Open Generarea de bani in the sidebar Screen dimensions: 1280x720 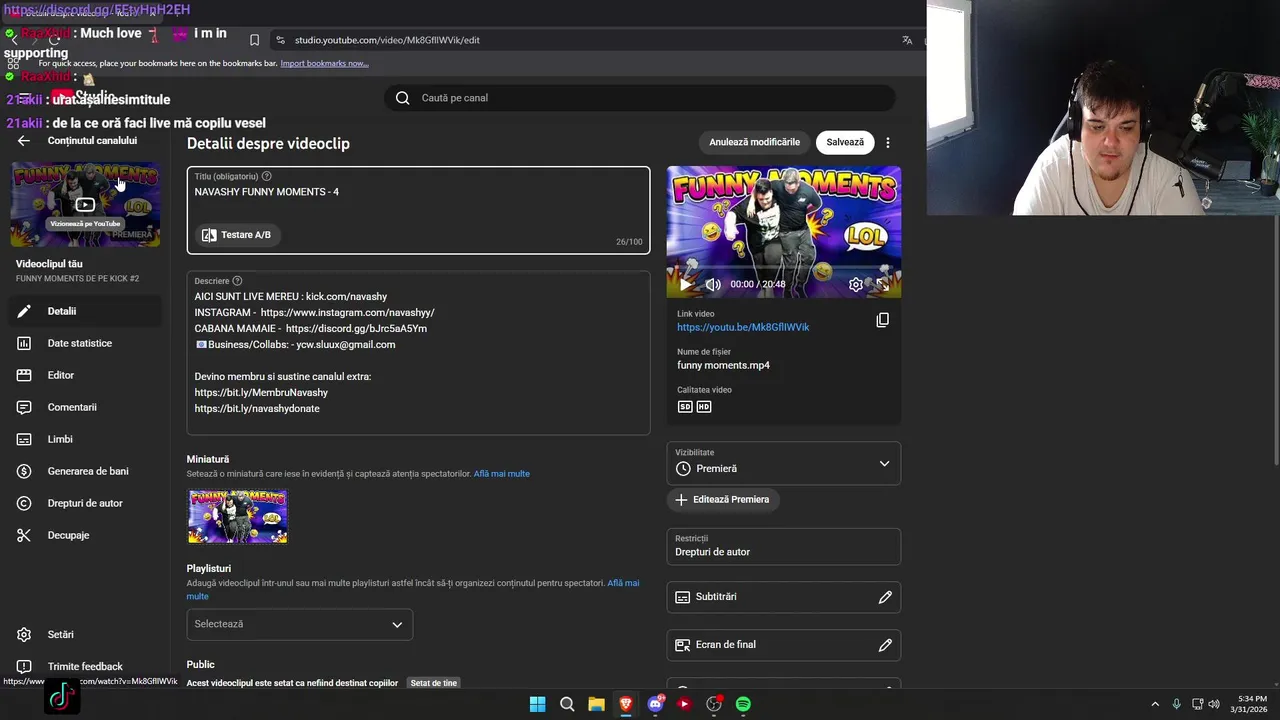tap(85, 471)
